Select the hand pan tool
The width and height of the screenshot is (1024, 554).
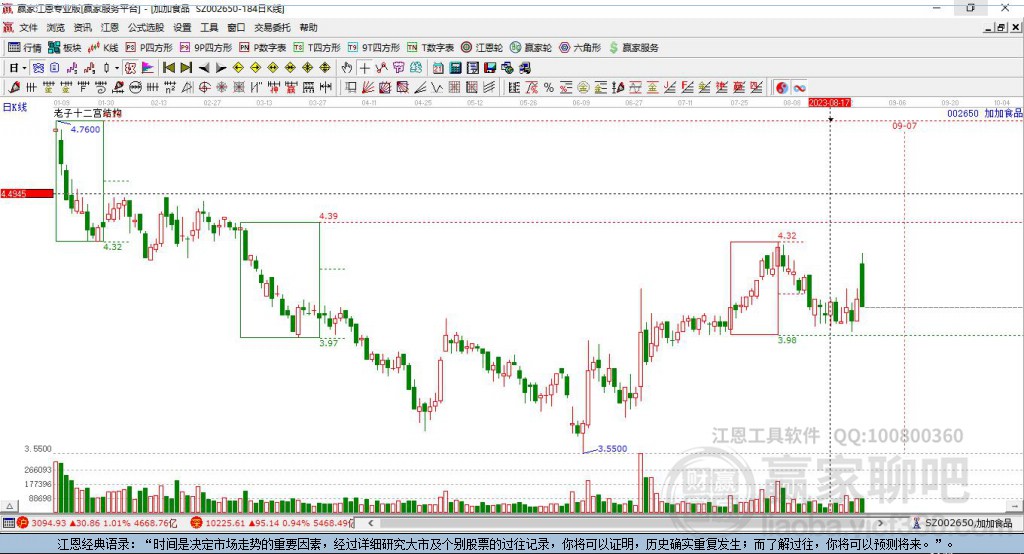coord(347,68)
